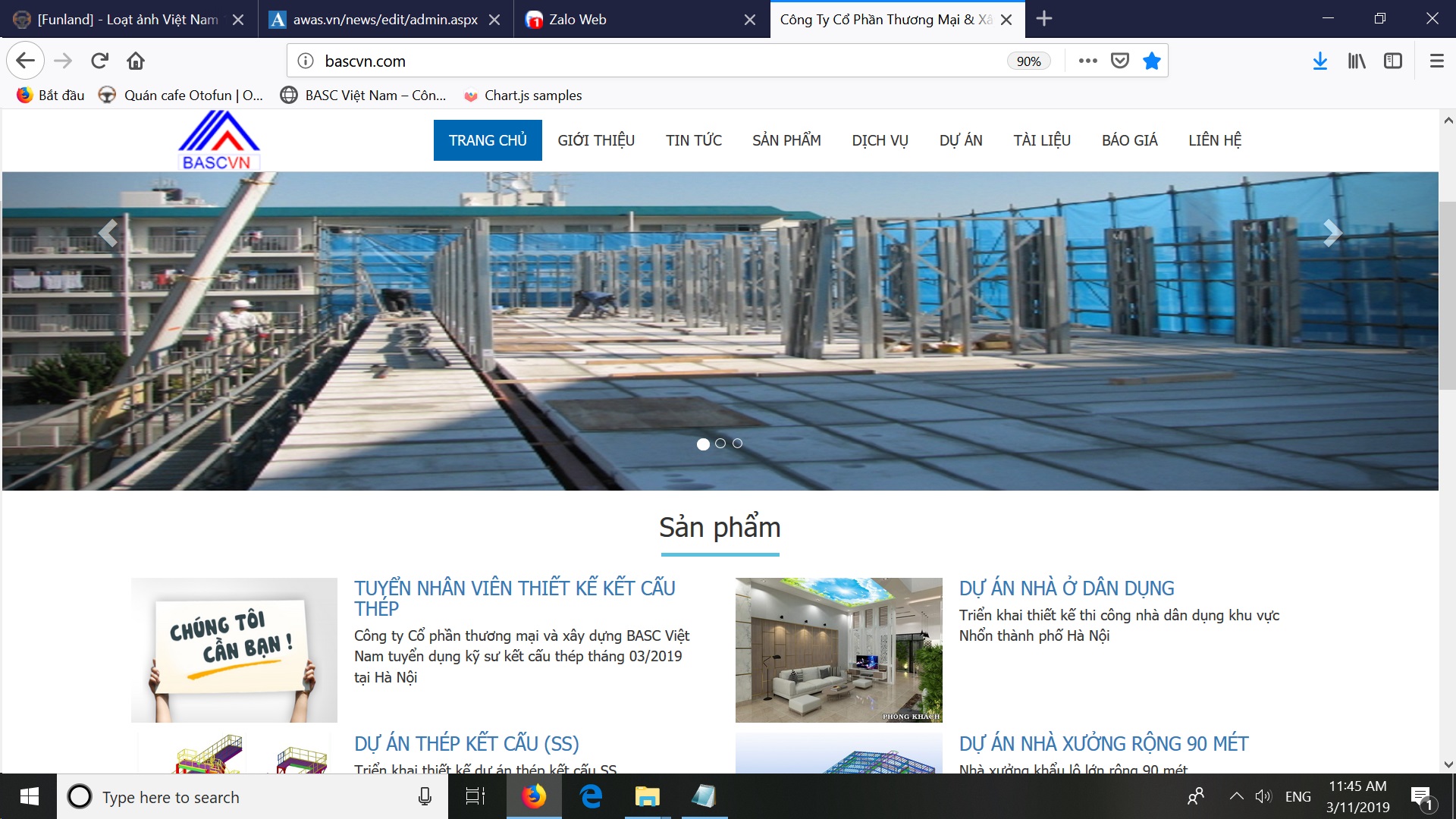Open Microsoft Edge from the taskbar

[x=591, y=796]
